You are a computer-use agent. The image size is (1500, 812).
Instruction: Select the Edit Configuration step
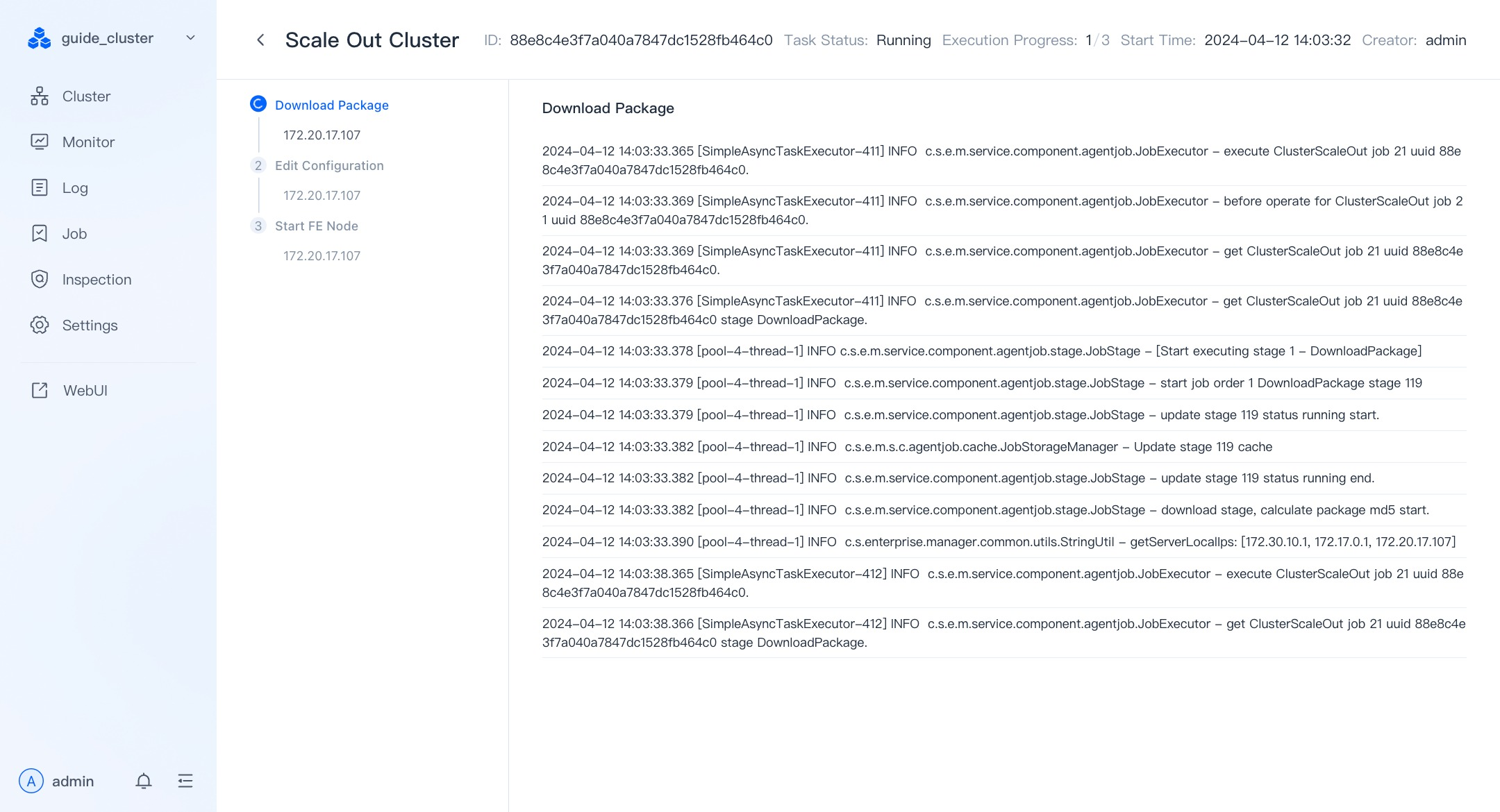pos(329,166)
